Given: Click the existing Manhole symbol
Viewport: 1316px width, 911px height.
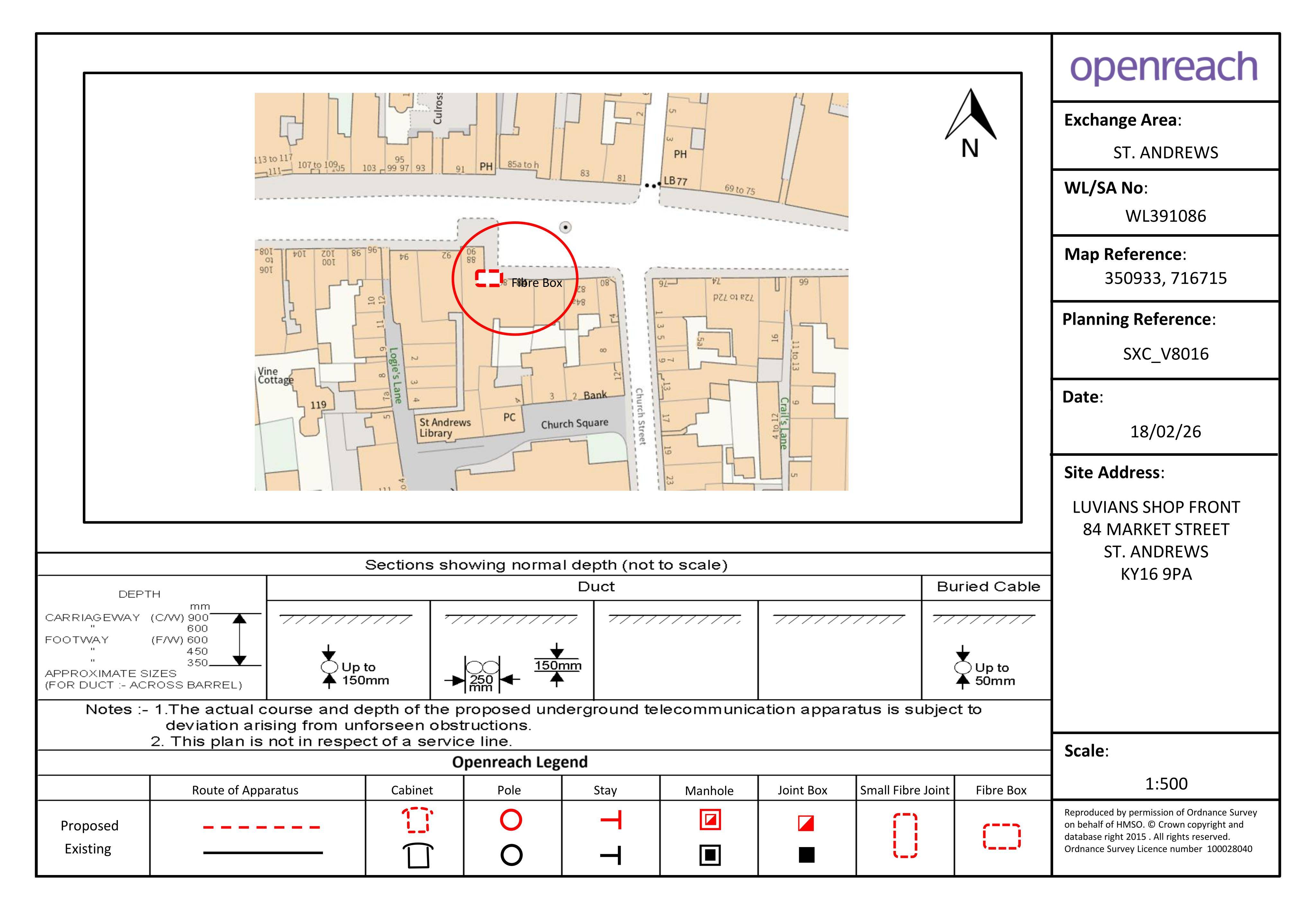Looking at the screenshot, I should pyautogui.click(x=710, y=855).
